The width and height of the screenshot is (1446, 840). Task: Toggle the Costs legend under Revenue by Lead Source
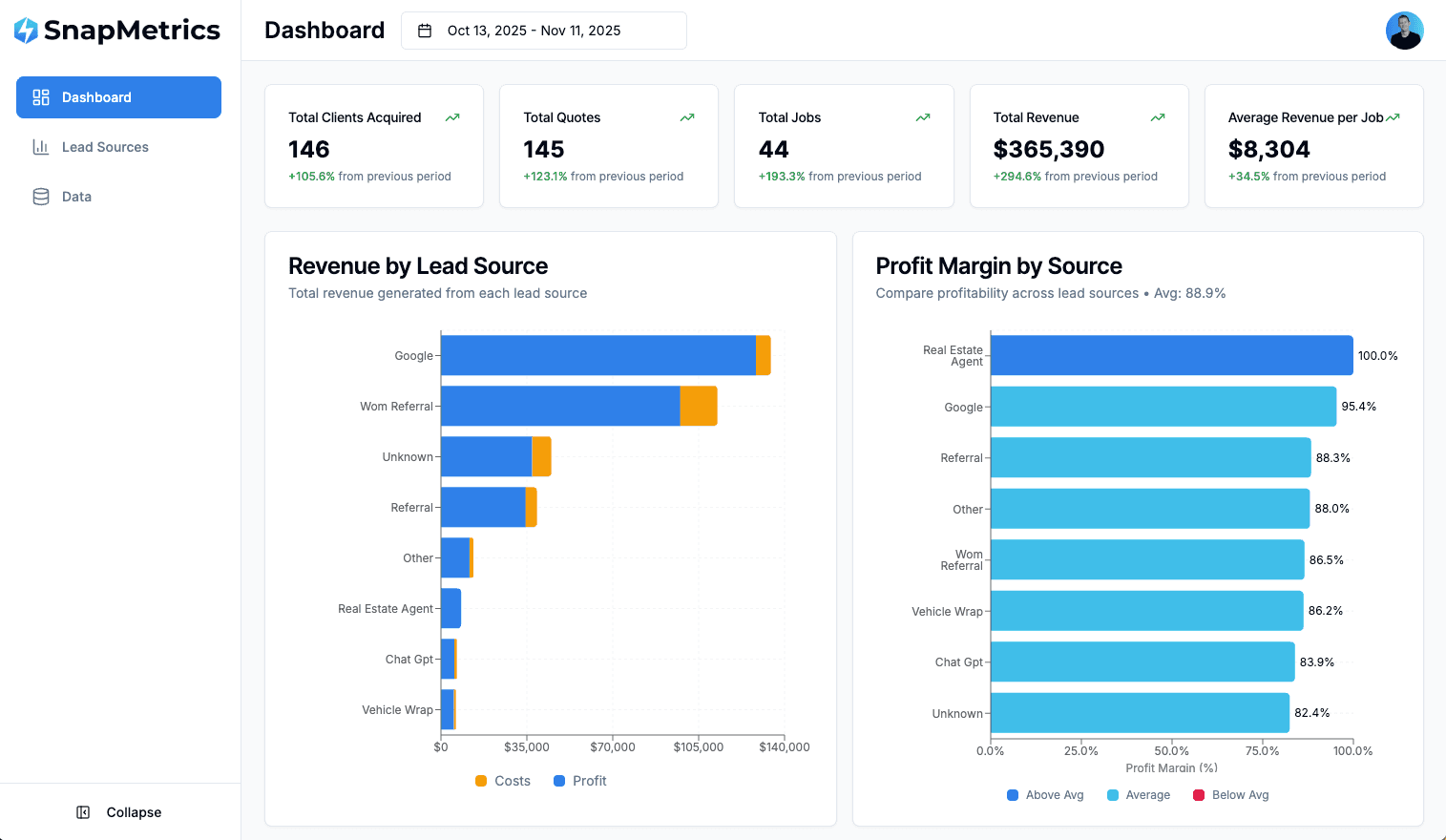coord(503,781)
